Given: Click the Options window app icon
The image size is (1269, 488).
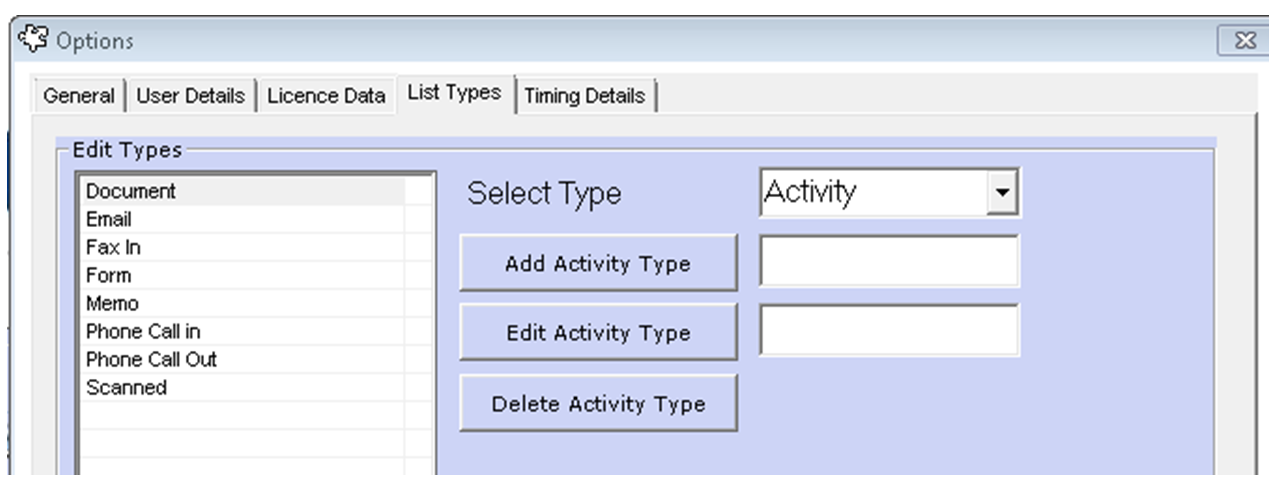Looking at the screenshot, I should point(34,41).
